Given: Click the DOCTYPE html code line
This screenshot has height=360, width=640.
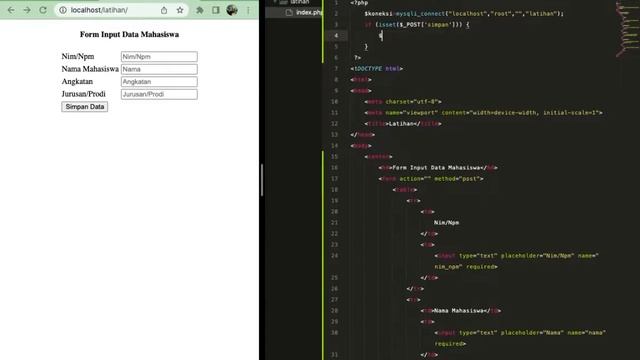Looking at the screenshot, I should [376, 69].
